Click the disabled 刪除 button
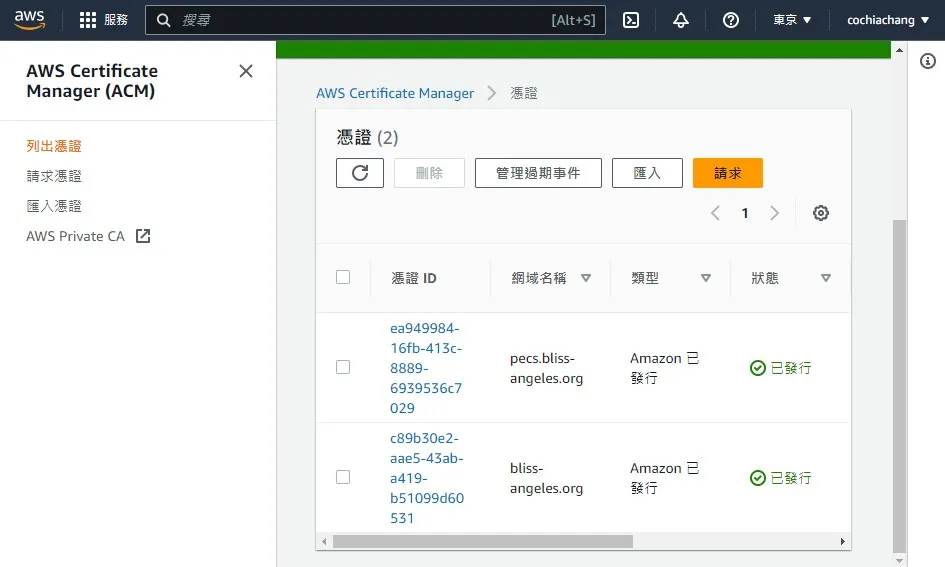 [429, 173]
